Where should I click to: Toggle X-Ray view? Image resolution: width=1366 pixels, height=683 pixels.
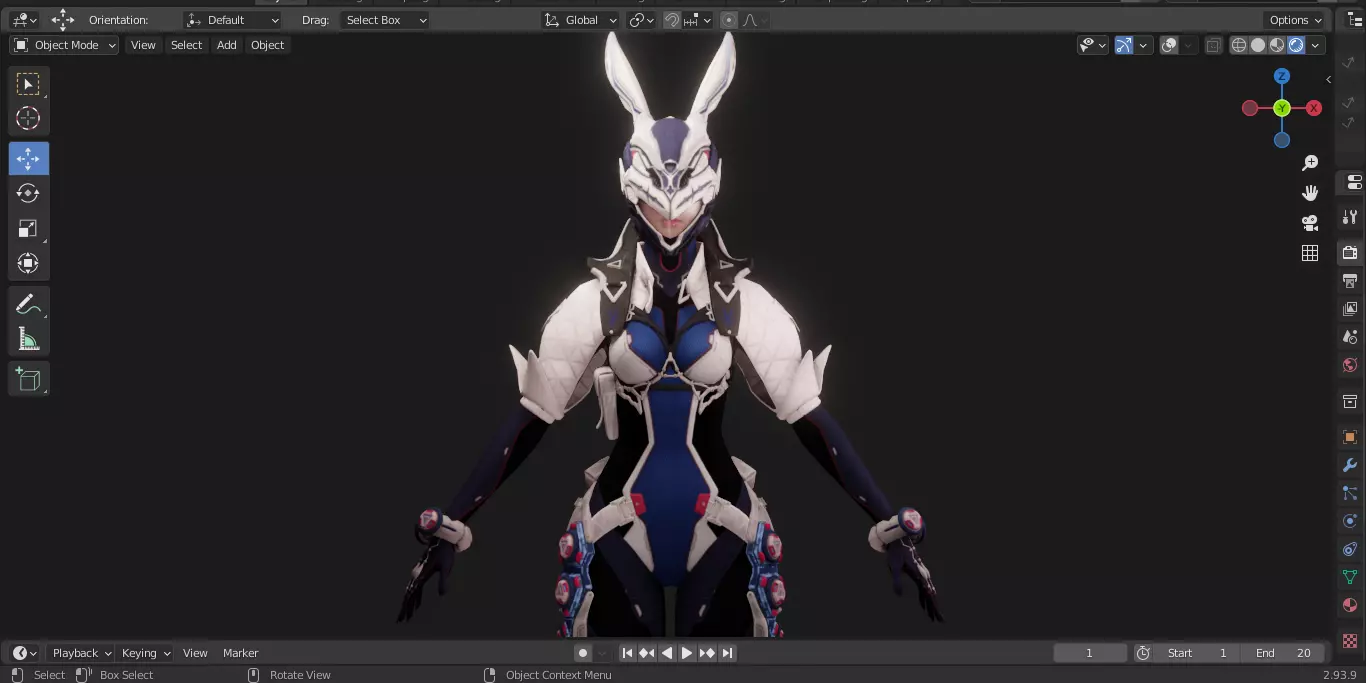(x=1213, y=45)
